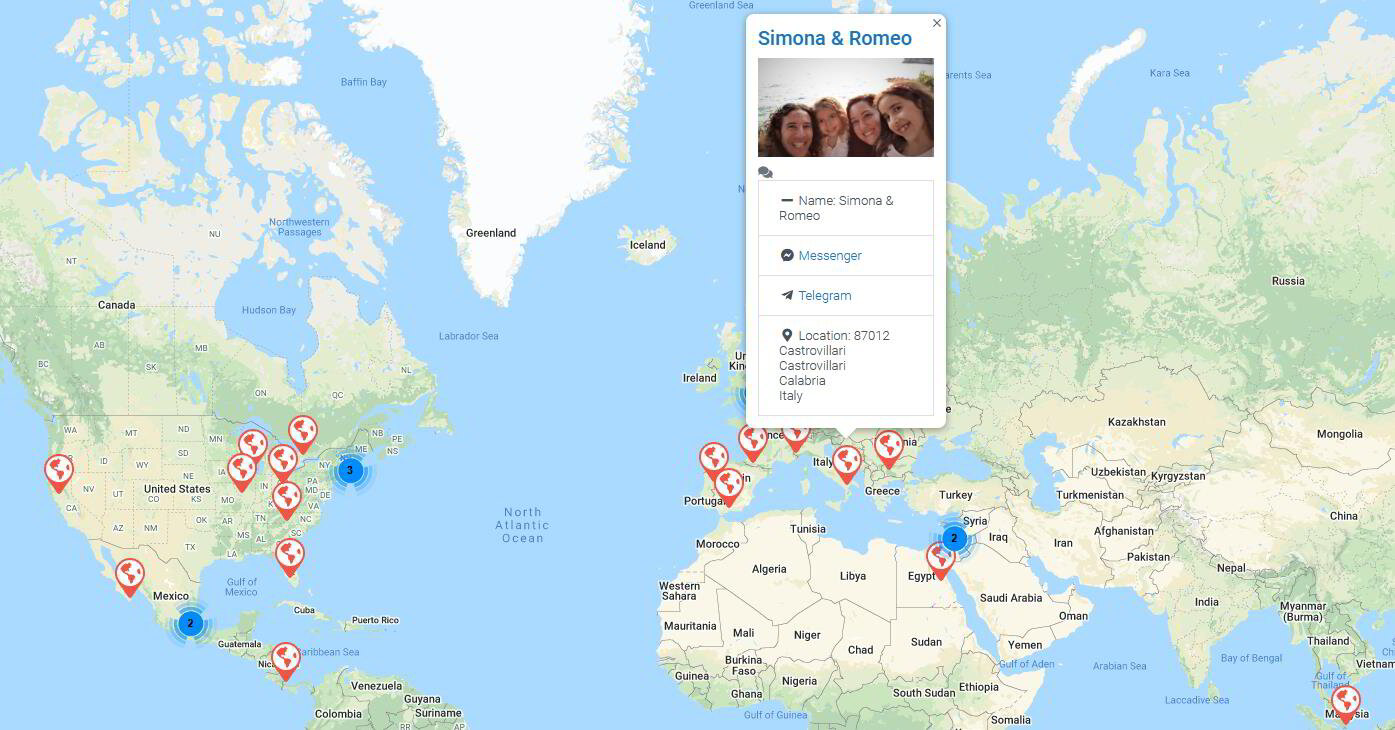
Task: Expand the cluster labeled 3 near New England
Action: (349, 471)
